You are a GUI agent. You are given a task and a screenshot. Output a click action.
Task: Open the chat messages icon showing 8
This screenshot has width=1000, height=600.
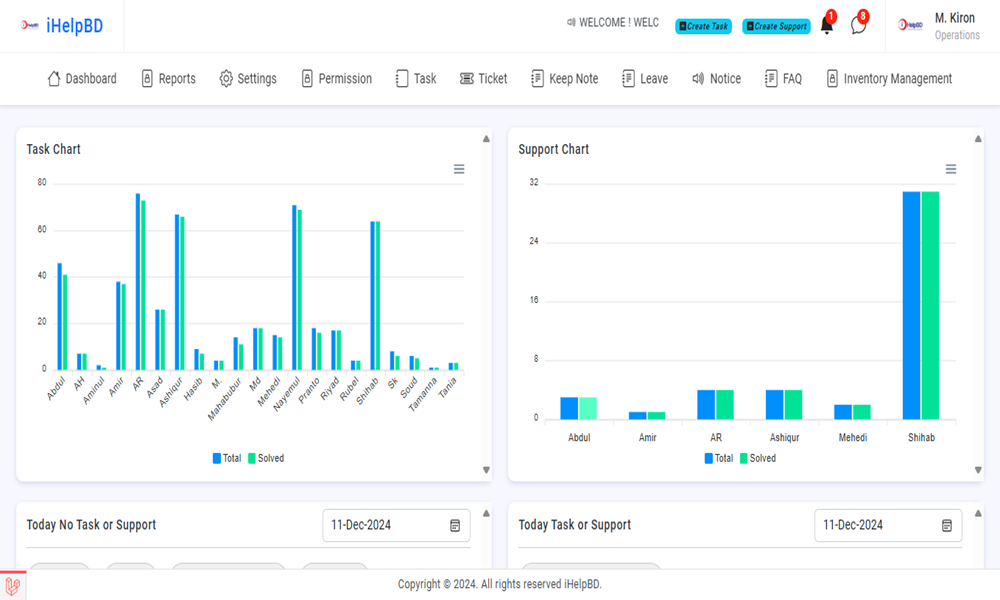(x=858, y=25)
